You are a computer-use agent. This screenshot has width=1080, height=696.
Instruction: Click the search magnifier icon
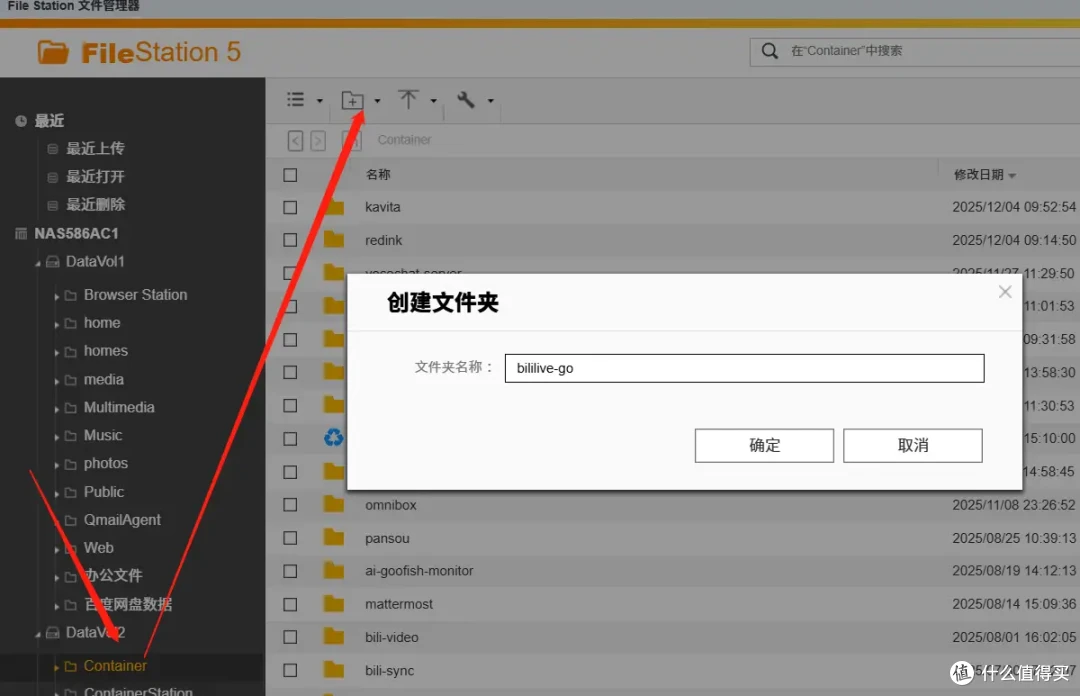(769, 51)
